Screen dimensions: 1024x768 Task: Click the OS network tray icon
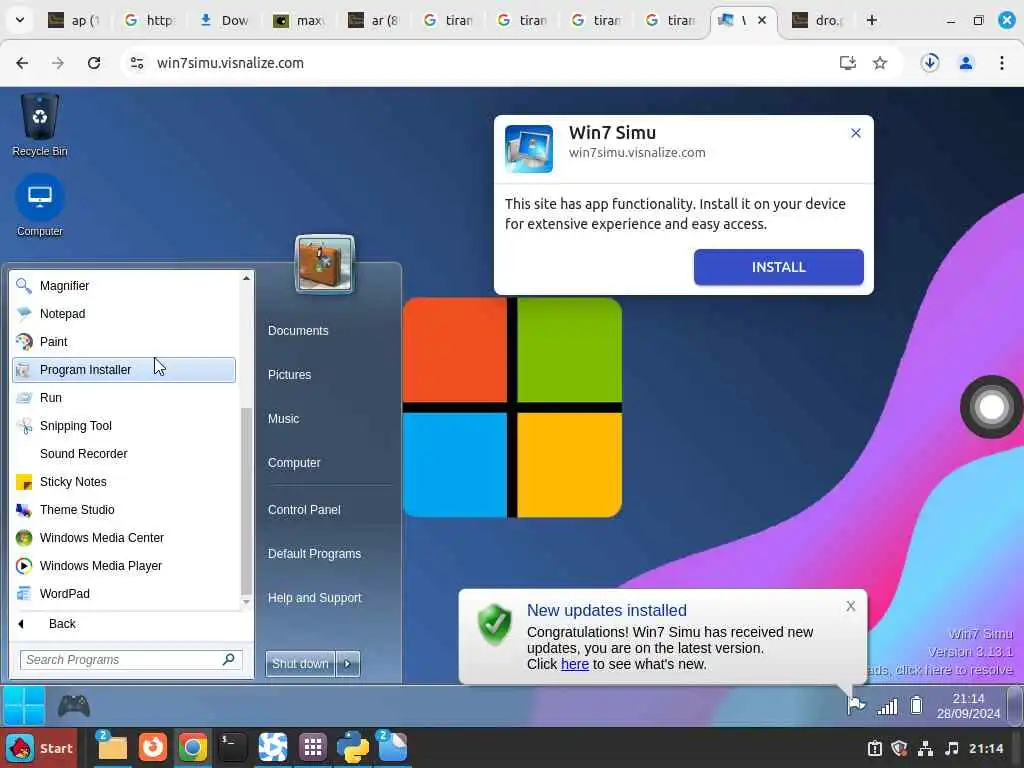(x=925, y=748)
